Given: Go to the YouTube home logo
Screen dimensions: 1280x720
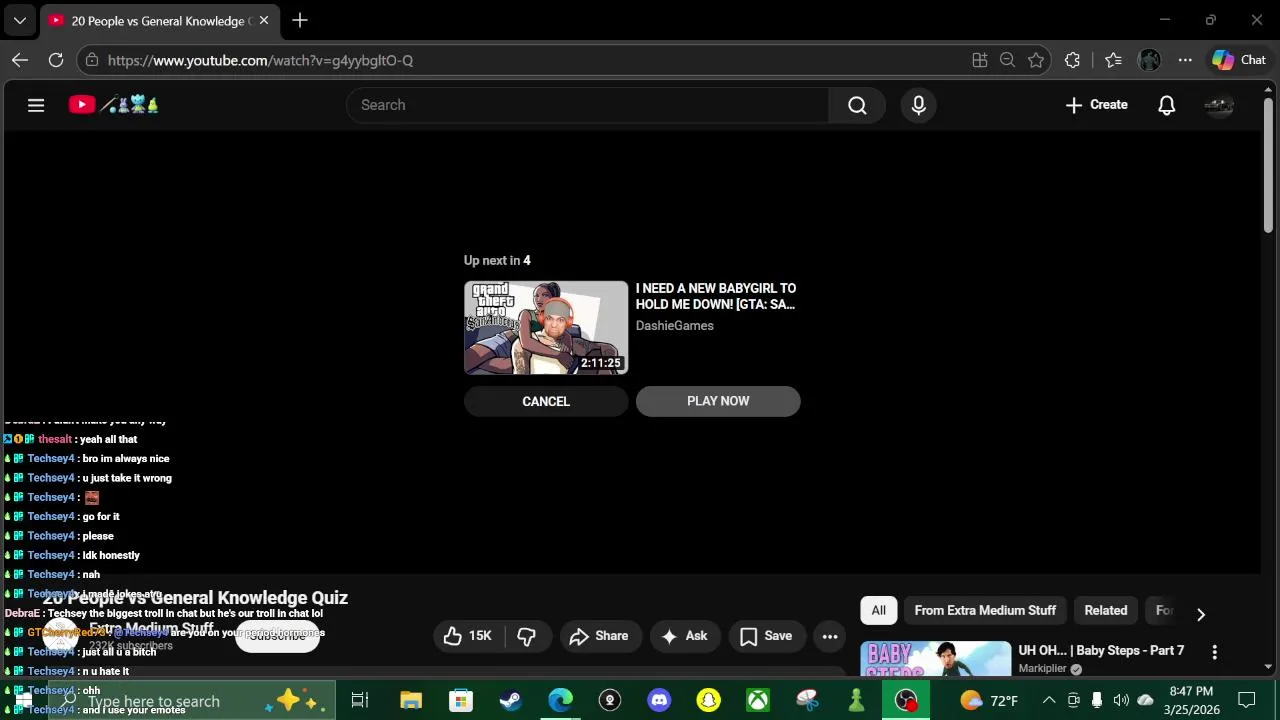Looking at the screenshot, I should pyautogui.click(x=113, y=105).
